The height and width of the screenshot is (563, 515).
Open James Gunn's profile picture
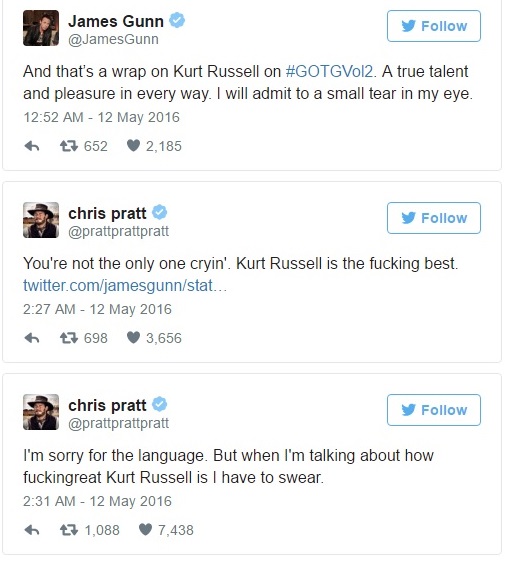tap(41, 28)
